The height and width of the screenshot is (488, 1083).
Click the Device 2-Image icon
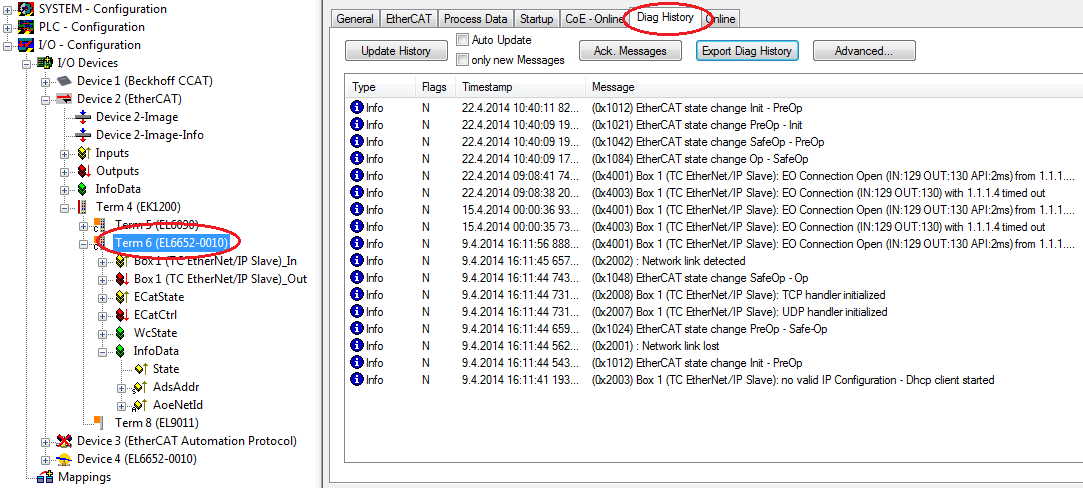[x=84, y=117]
